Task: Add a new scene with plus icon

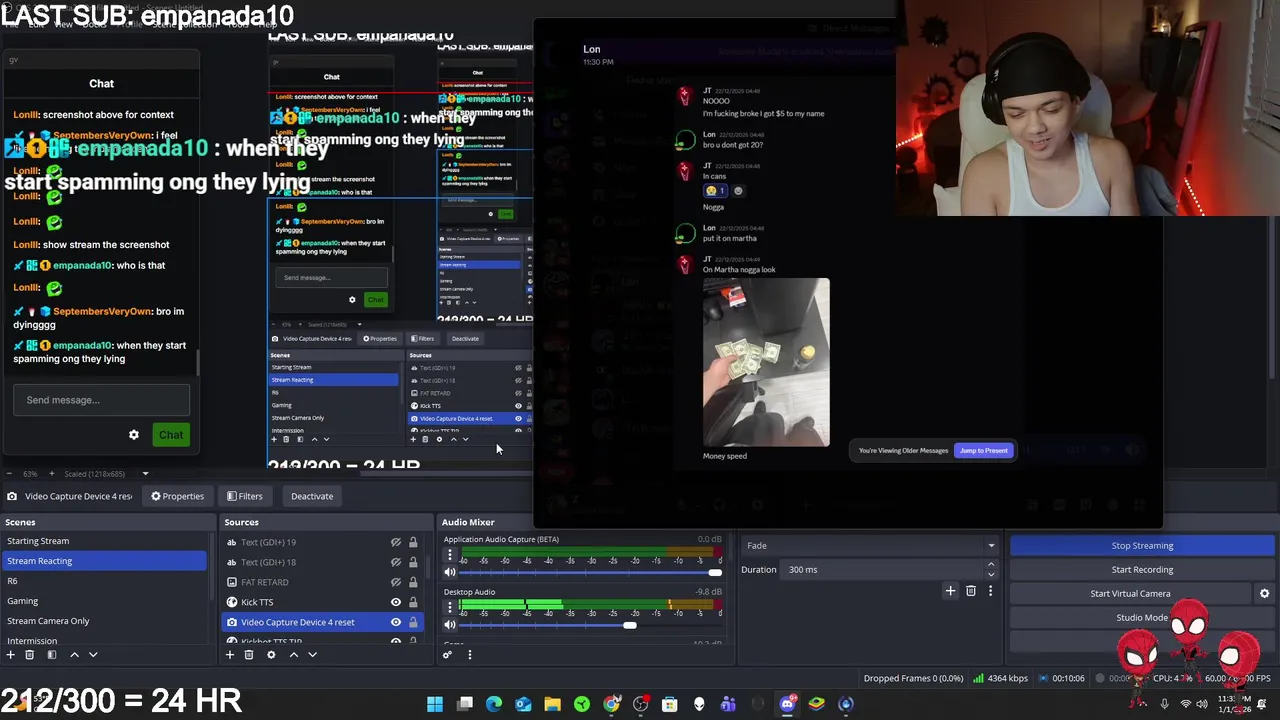Action: [10, 655]
